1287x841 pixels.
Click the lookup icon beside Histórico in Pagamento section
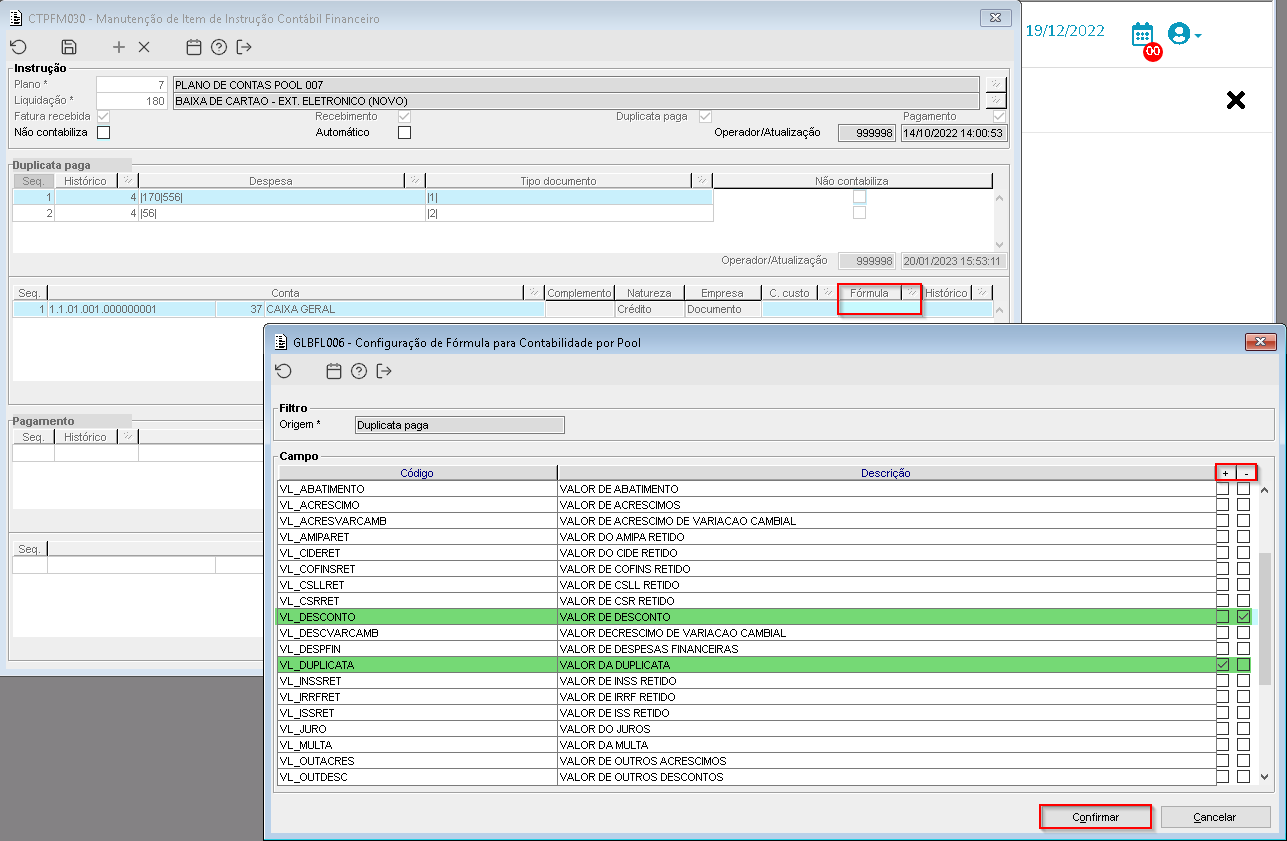tap(126, 437)
